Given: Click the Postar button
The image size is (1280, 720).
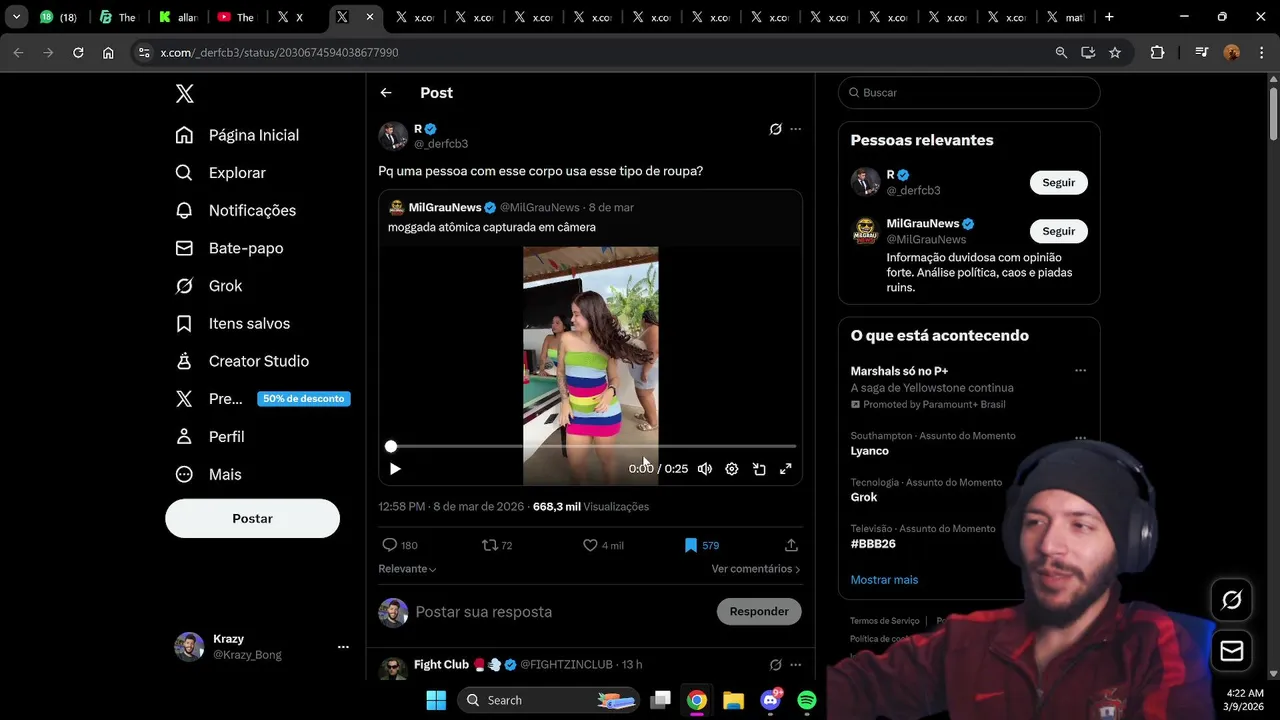Looking at the screenshot, I should coord(252,518).
